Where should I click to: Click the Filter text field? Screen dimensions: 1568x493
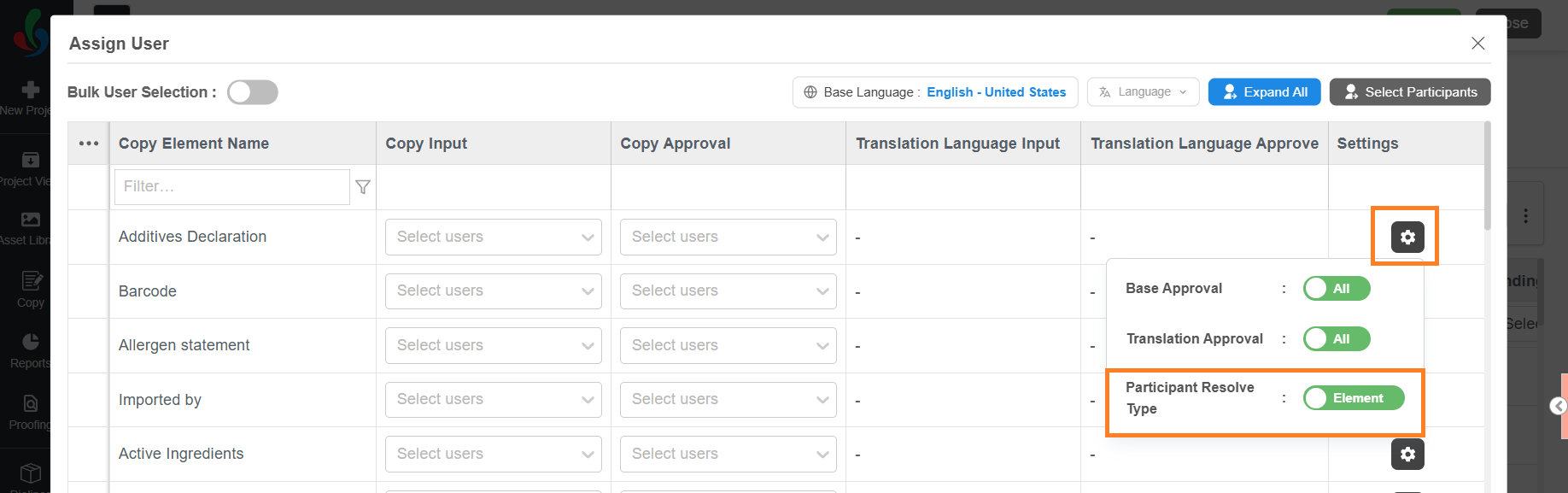click(232, 186)
